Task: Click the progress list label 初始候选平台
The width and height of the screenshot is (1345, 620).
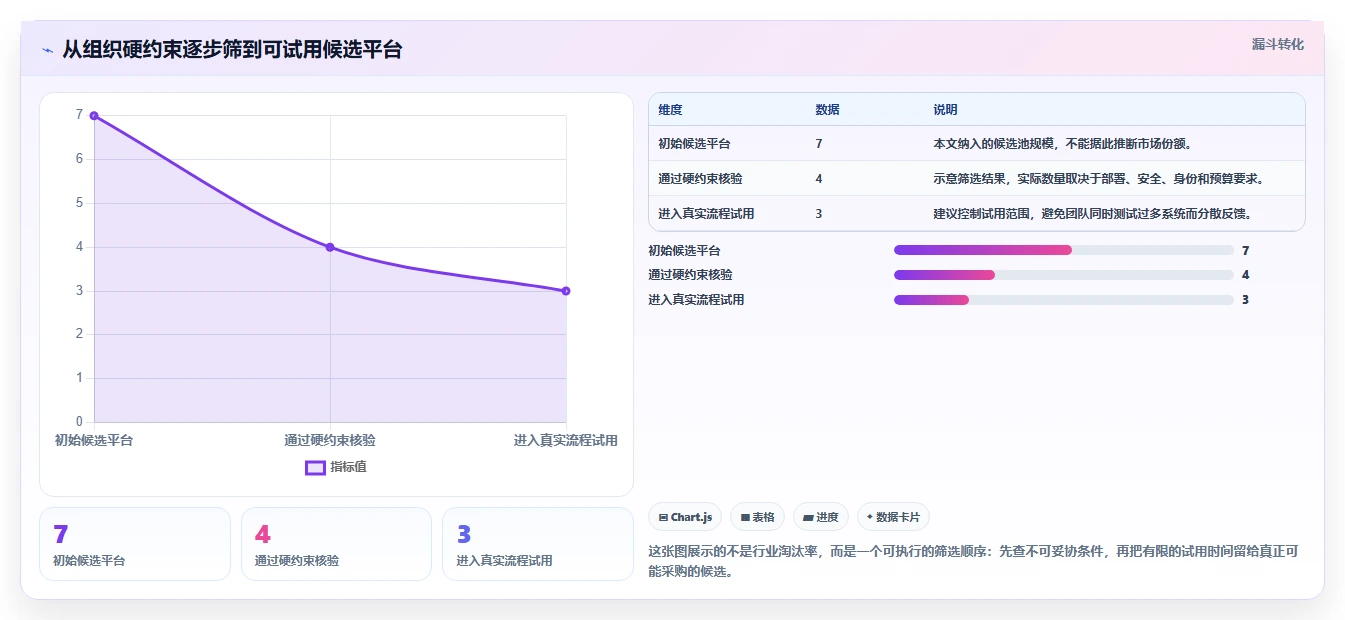Action: click(x=684, y=251)
